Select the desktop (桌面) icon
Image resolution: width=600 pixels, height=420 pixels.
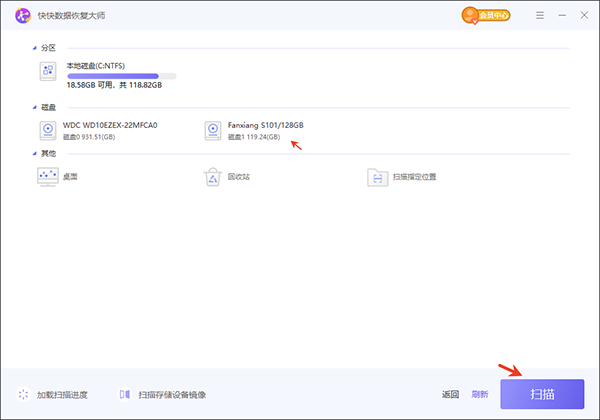pos(48,177)
